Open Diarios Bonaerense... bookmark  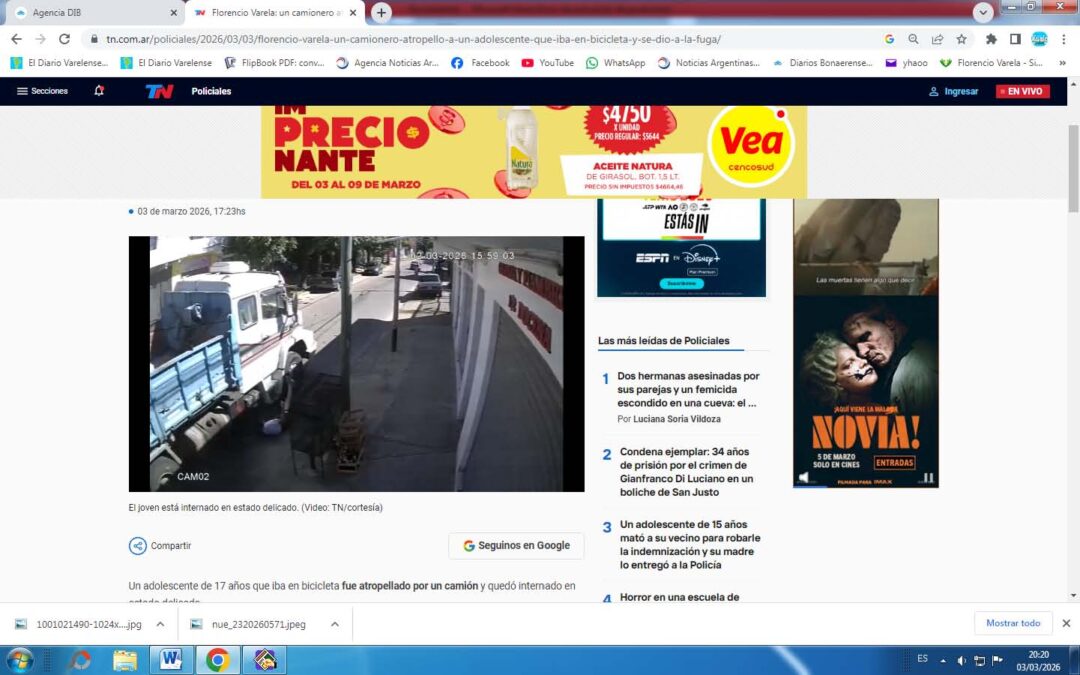pos(822,63)
